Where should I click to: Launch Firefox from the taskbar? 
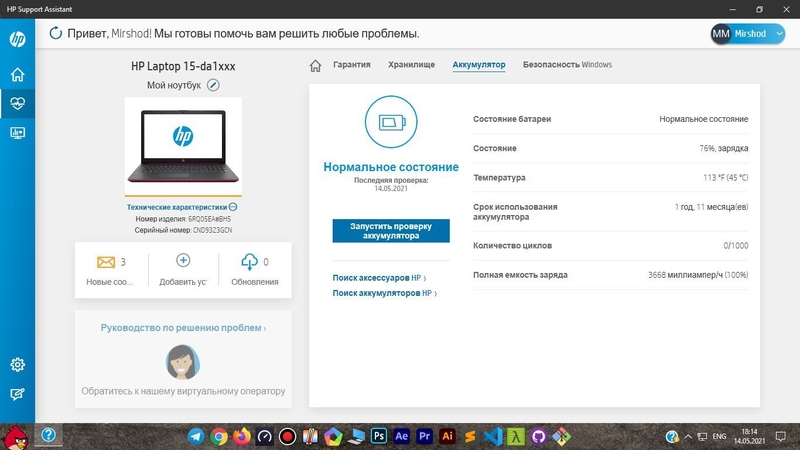coord(242,436)
